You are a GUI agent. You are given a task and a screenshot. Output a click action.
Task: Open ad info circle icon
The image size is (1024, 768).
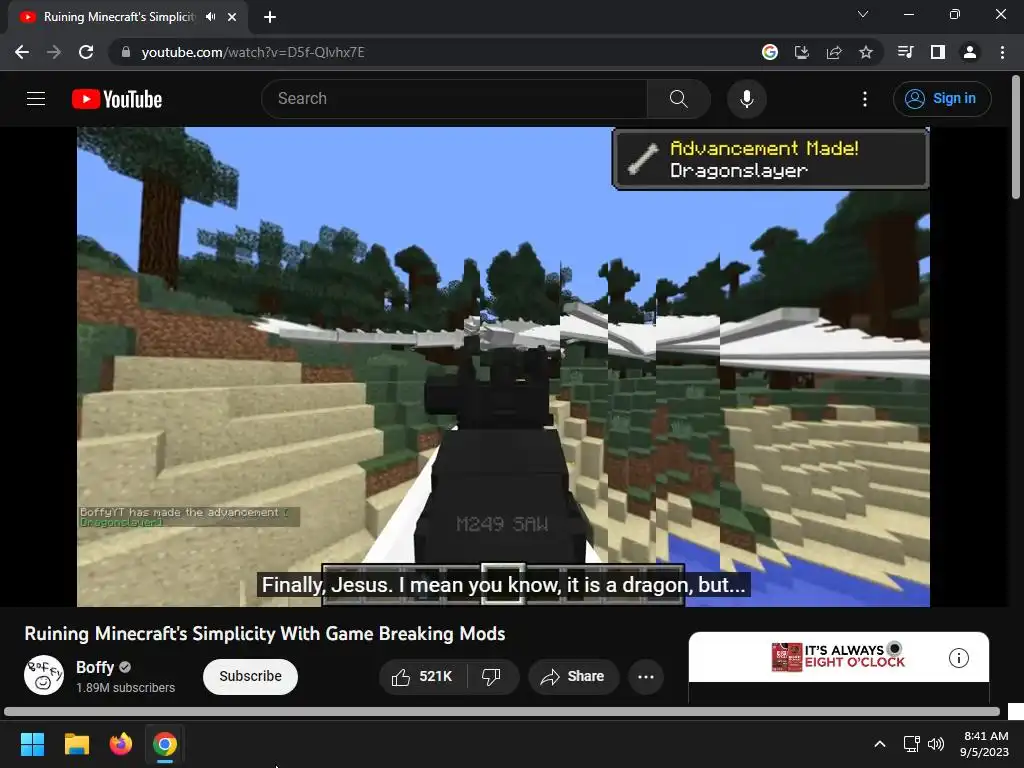coord(959,658)
